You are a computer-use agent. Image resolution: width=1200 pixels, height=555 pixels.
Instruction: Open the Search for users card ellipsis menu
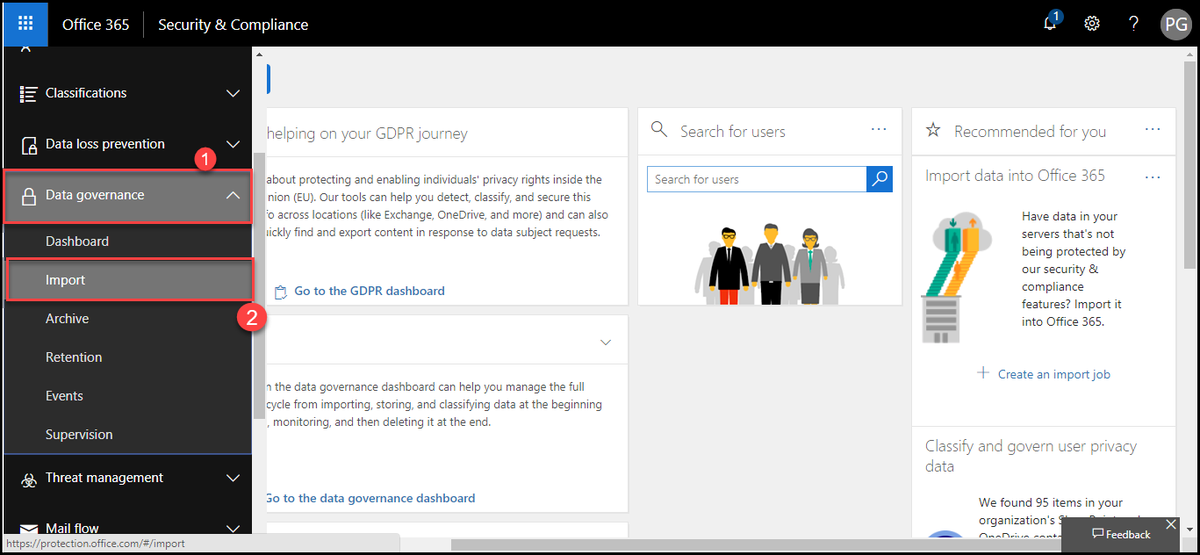coord(879,130)
